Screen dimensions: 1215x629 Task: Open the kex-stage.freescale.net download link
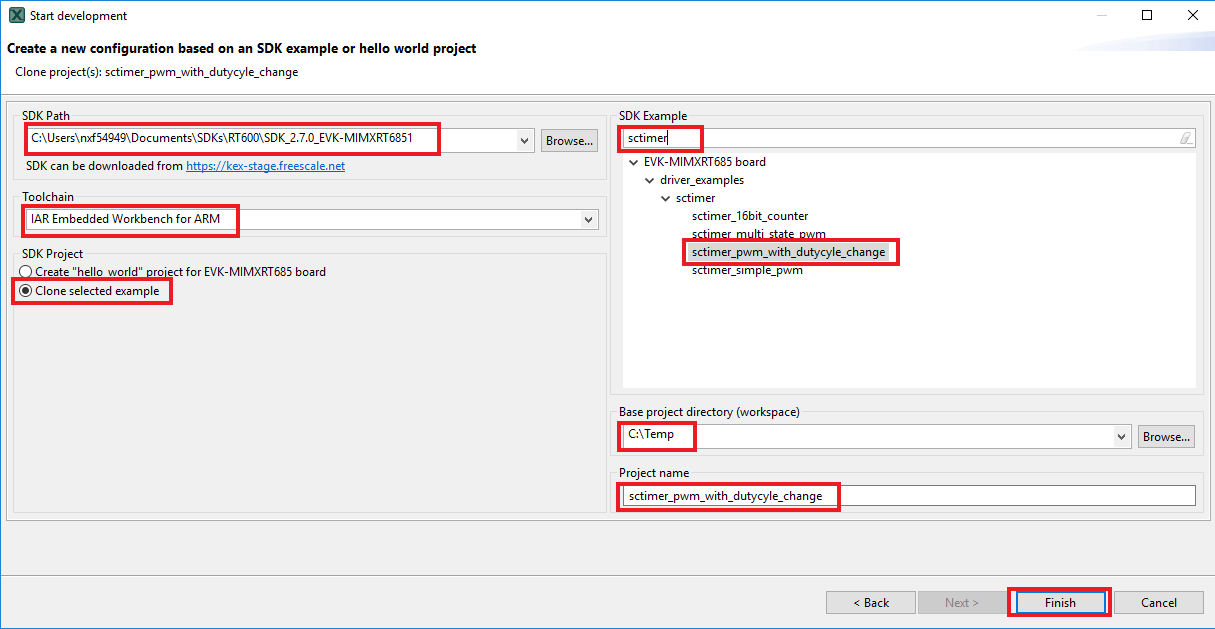[x=265, y=166]
